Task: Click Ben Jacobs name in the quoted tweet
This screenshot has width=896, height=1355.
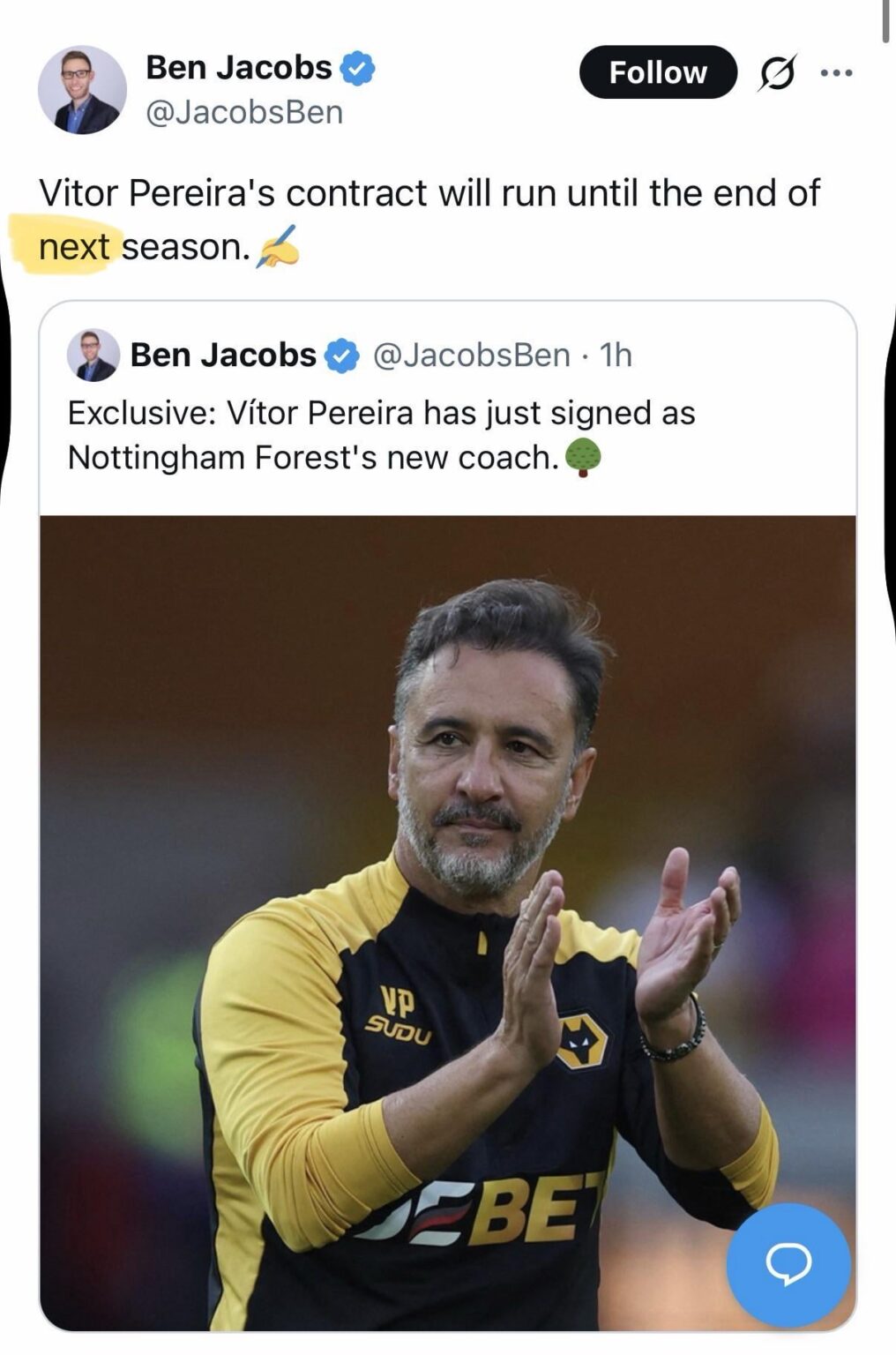Action: click(x=222, y=356)
